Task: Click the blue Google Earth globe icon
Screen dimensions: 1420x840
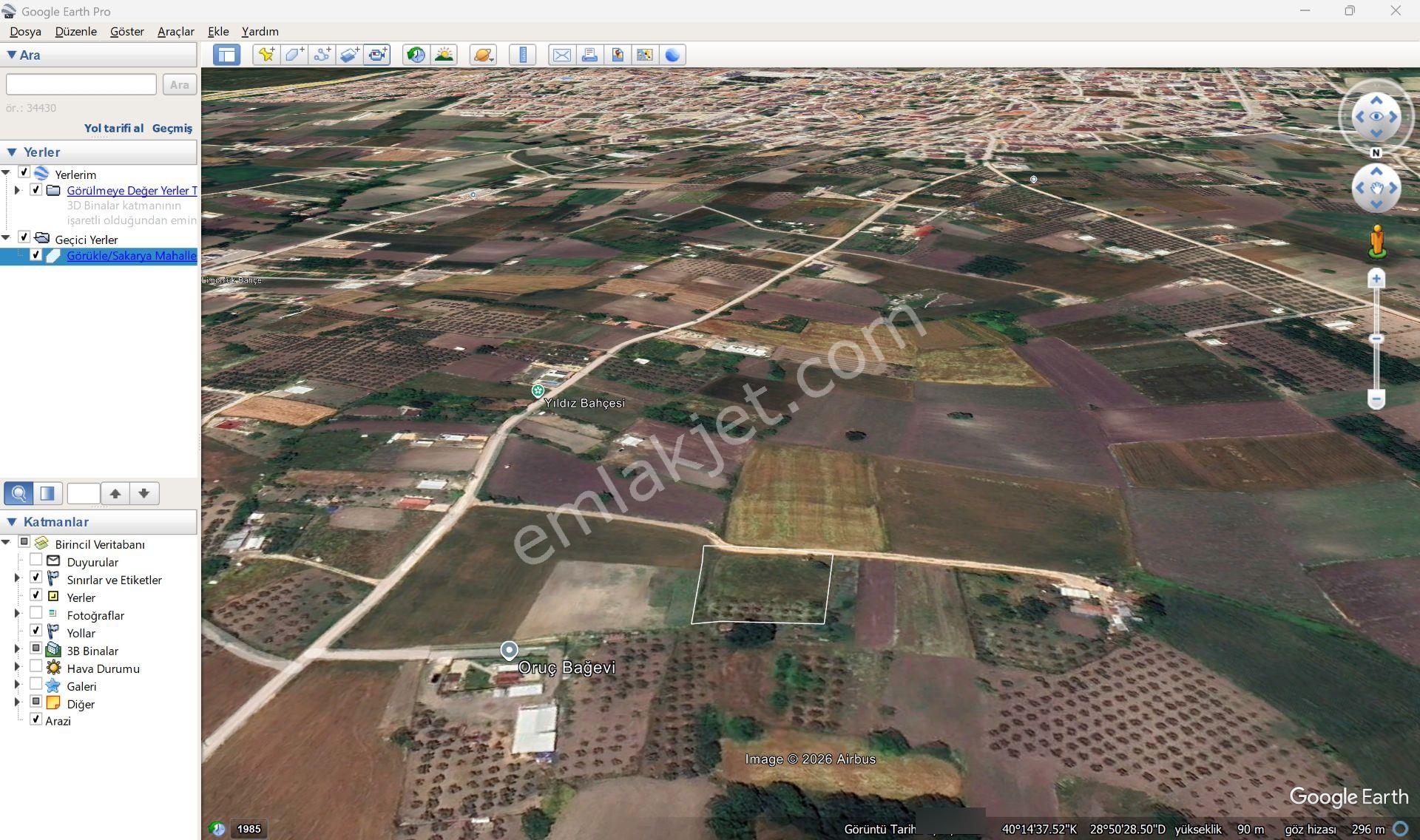Action: 672,55
